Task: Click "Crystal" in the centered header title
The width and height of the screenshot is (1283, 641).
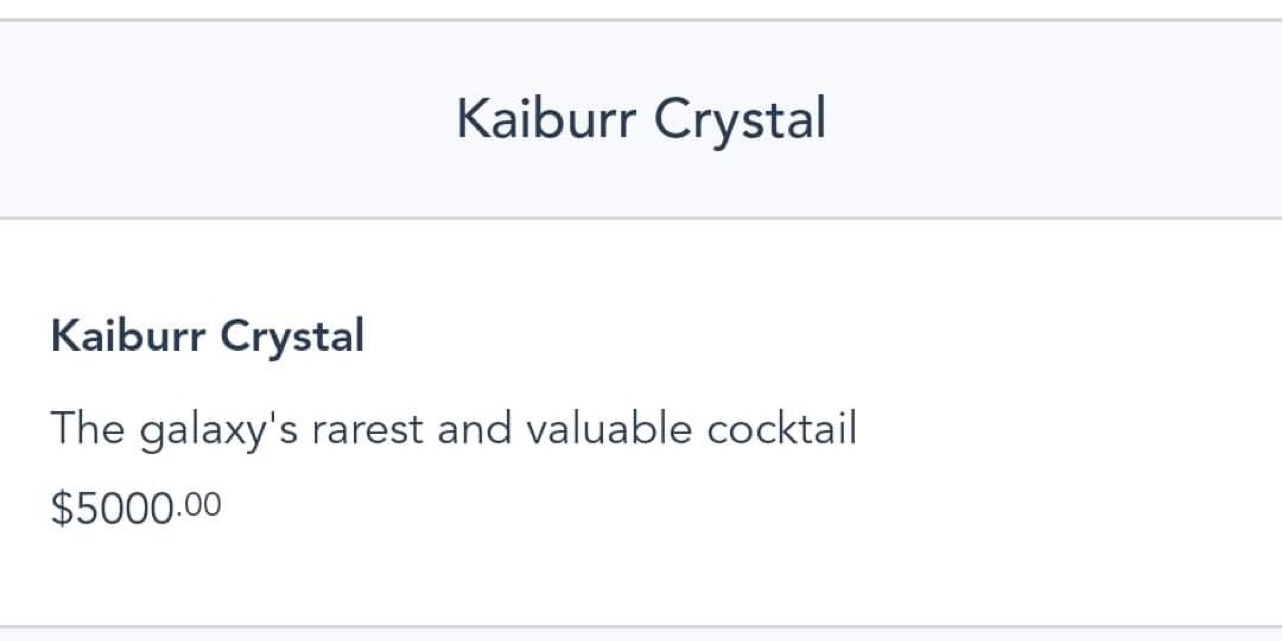Action: [x=740, y=120]
